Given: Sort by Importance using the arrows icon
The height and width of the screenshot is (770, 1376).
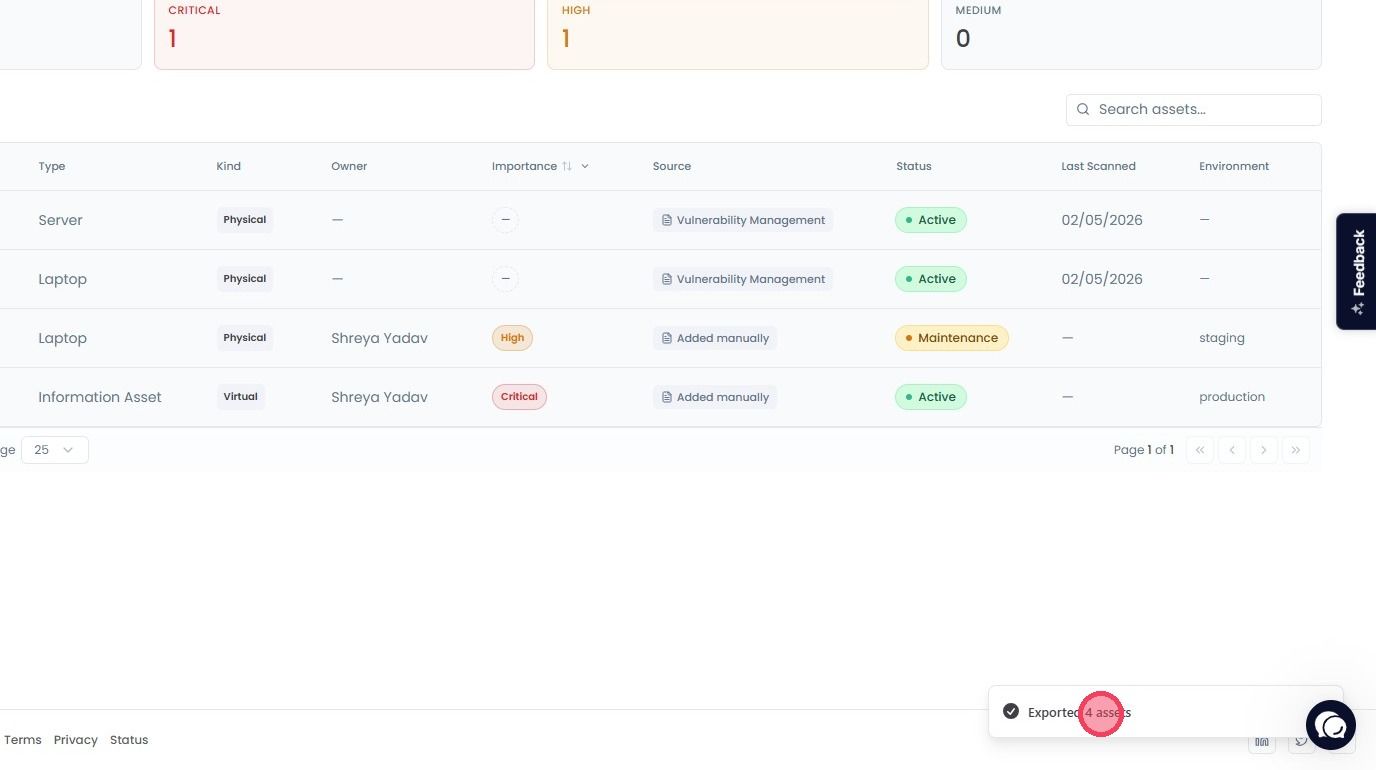Looking at the screenshot, I should [x=567, y=166].
